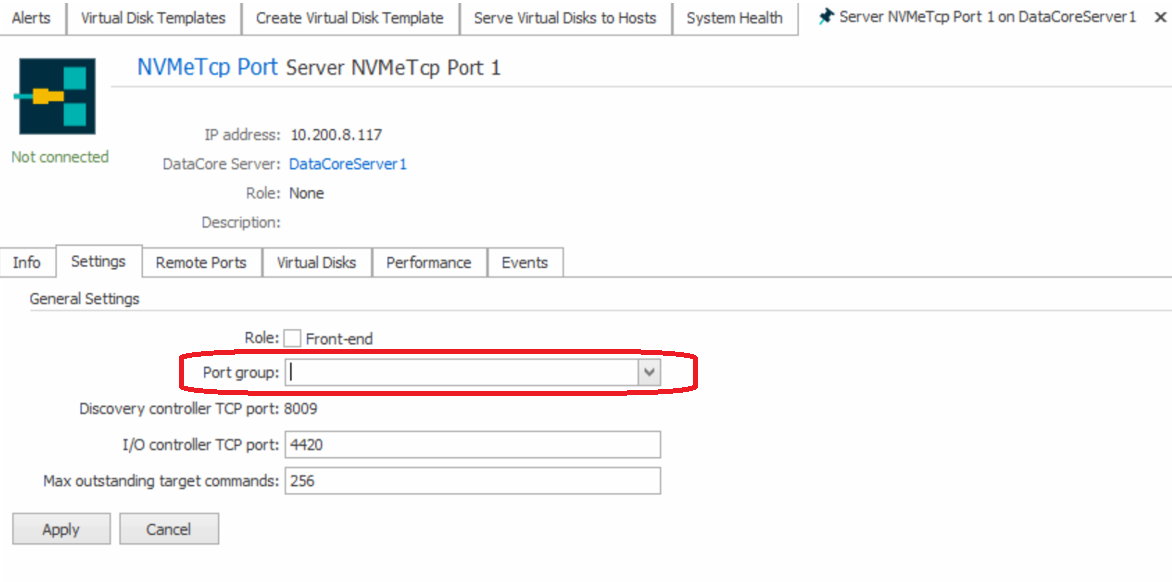This screenshot has width=1172, height=582.
Task: Open the Remote Ports tab
Action: 201,262
